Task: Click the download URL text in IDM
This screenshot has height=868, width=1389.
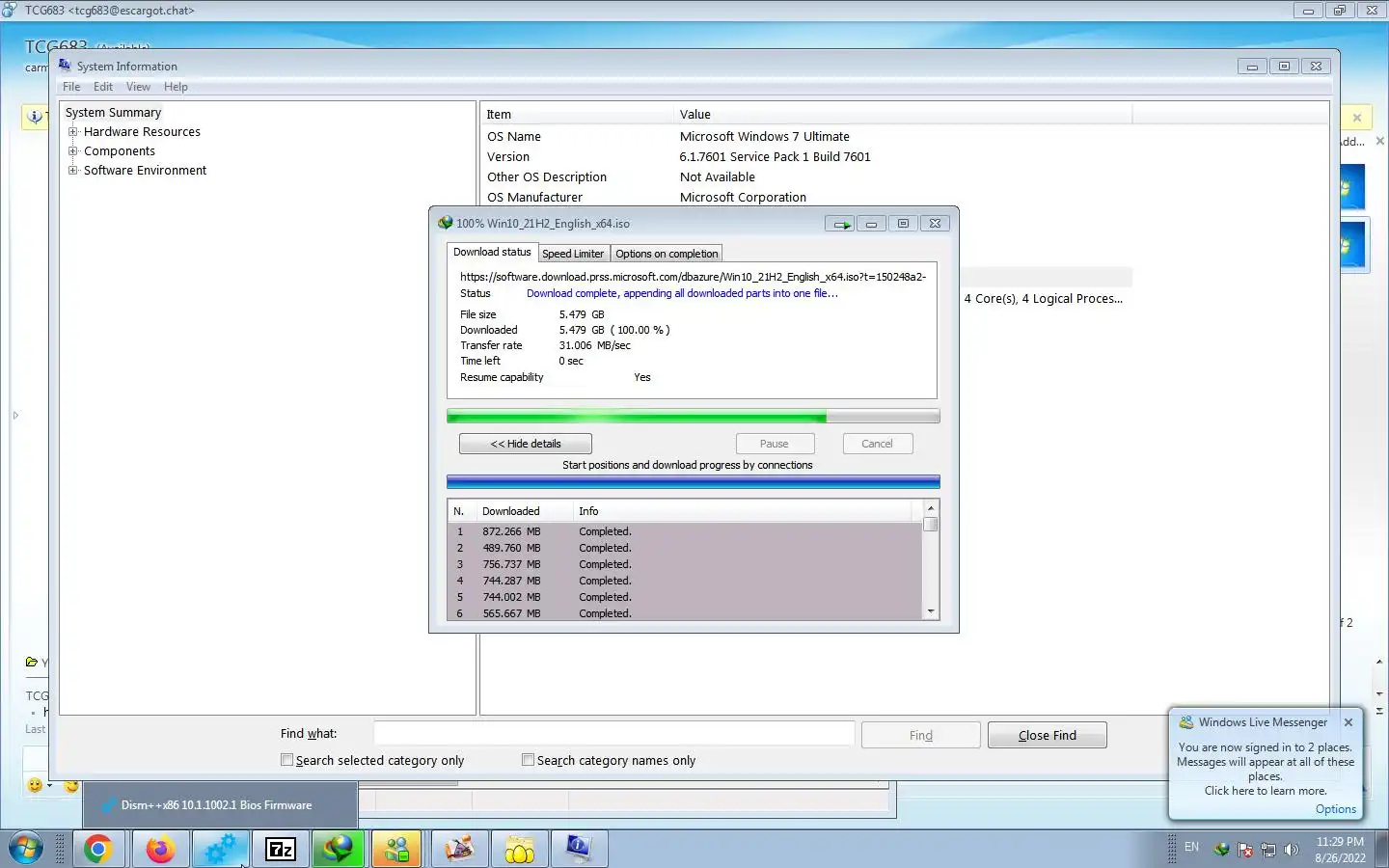Action: coord(693,277)
